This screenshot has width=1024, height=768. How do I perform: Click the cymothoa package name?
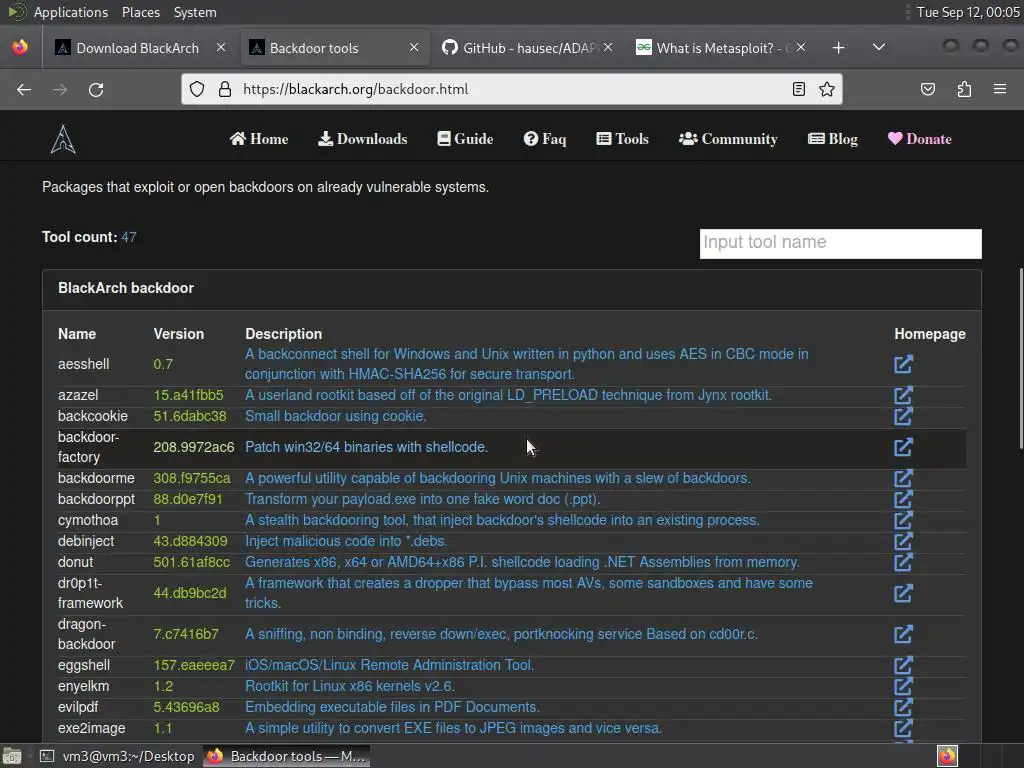coord(88,520)
